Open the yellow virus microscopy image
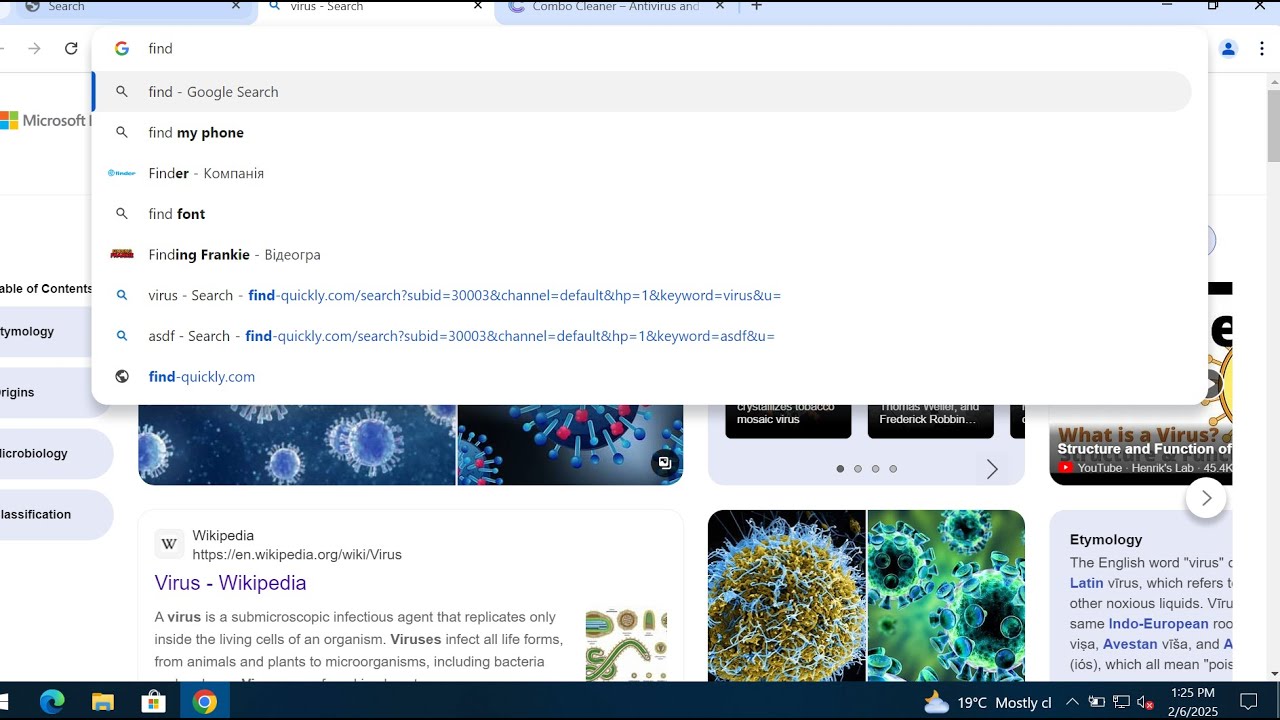The image size is (1280, 720). 787,596
